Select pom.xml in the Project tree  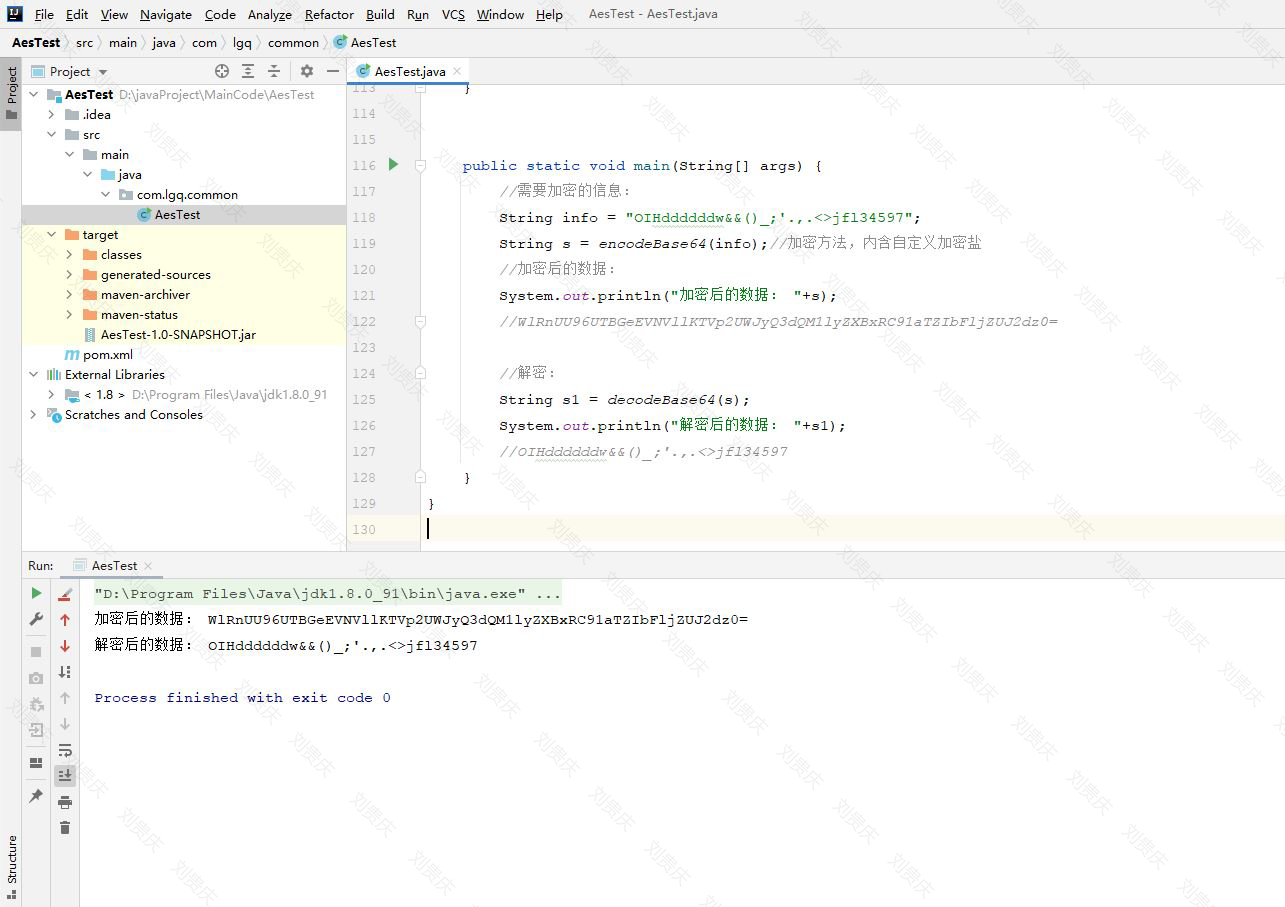(106, 354)
